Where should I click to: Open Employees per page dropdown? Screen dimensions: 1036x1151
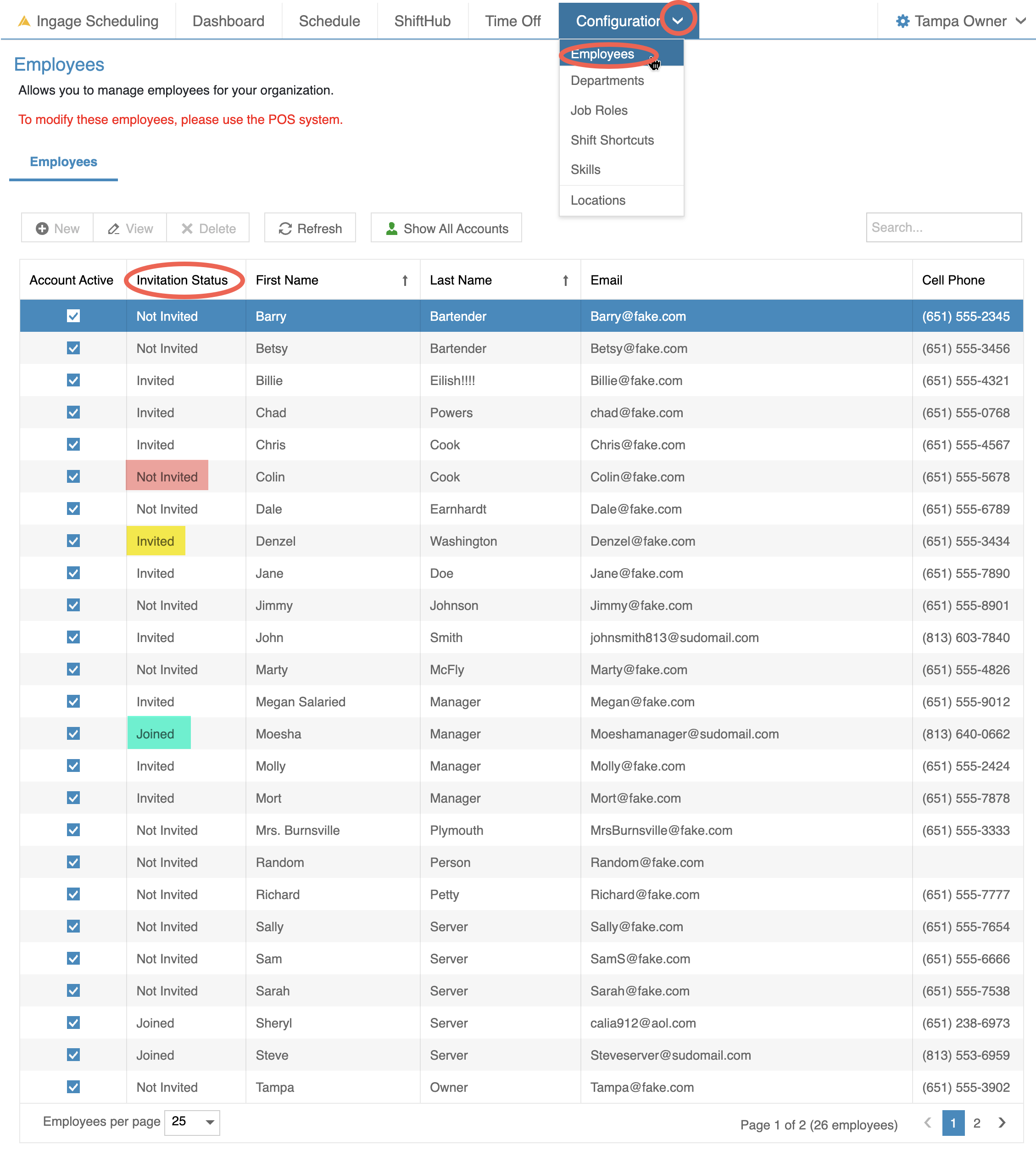click(x=192, y=1122)
